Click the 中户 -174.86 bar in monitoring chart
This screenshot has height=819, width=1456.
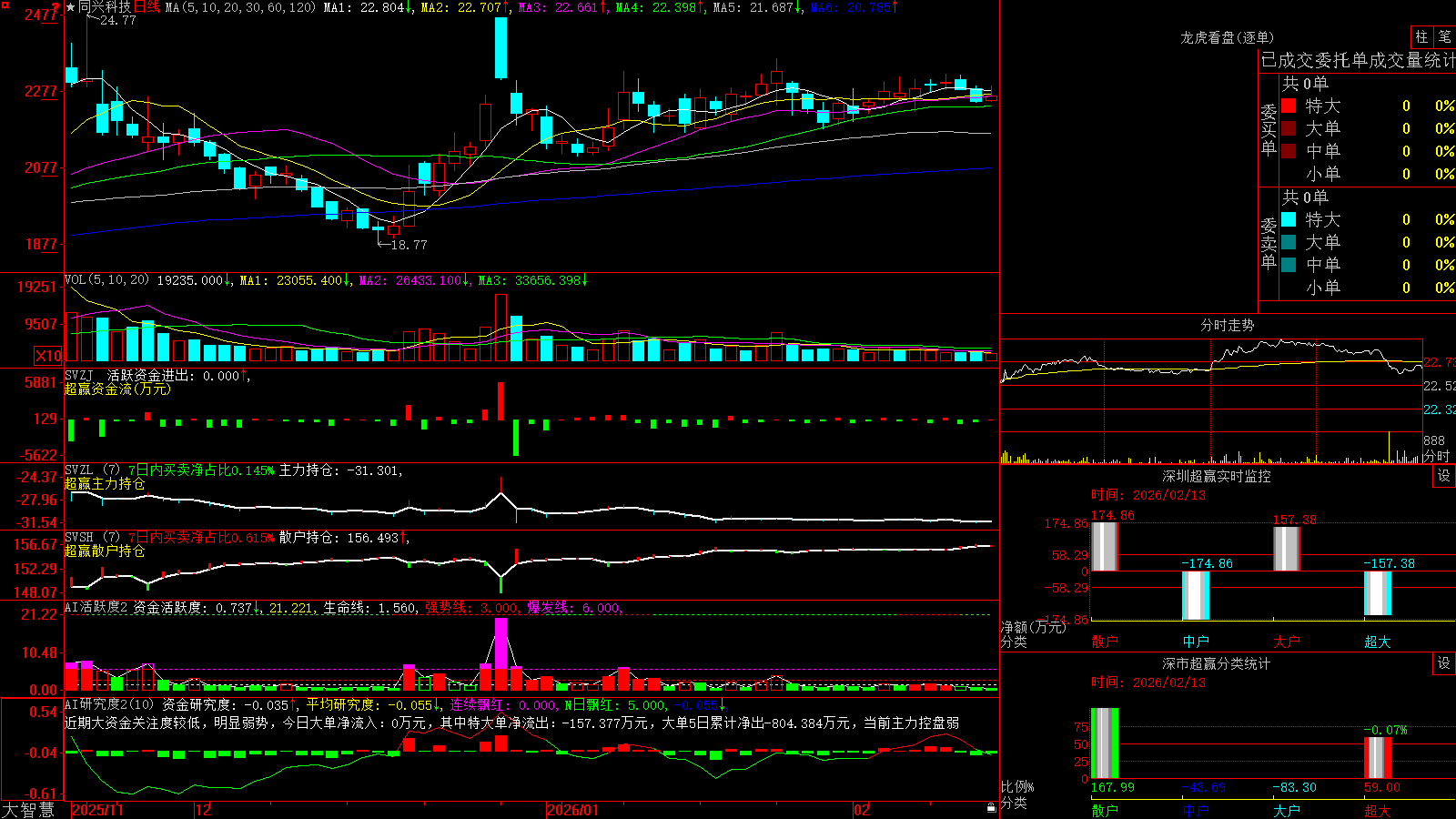tap(1196, 596)
